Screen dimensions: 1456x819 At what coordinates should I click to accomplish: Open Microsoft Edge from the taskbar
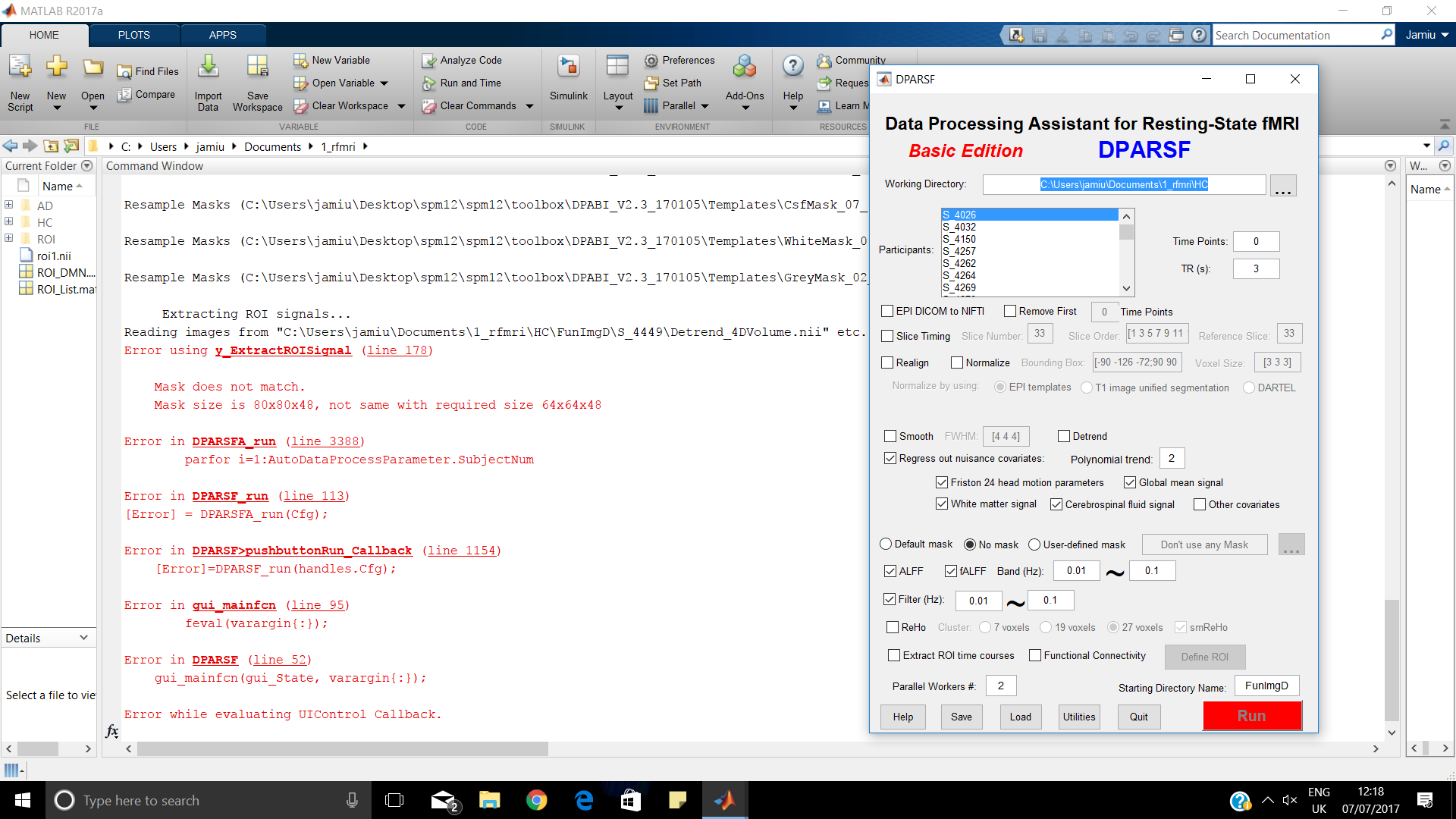(x=584, y=800)
